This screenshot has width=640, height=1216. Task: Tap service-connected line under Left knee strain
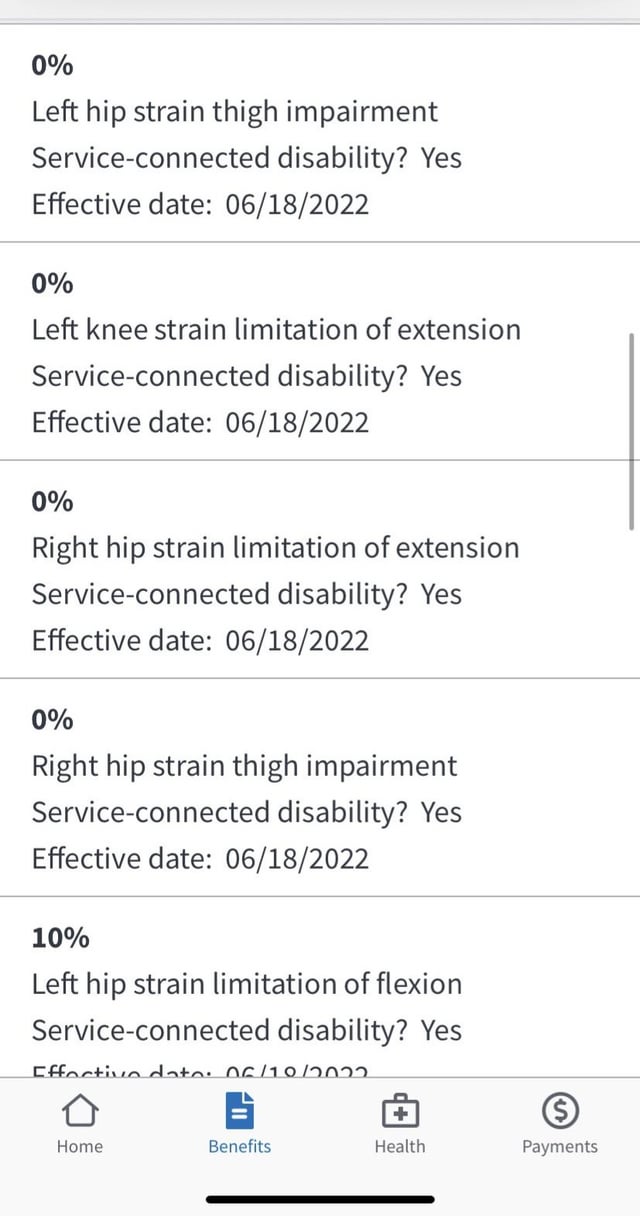tap(247, 376)
